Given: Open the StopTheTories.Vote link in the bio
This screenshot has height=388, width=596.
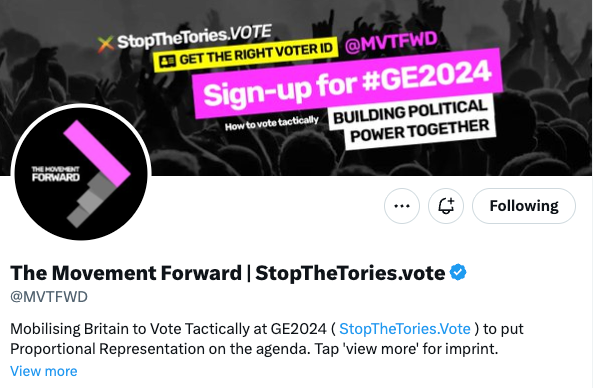Looking at the screenshot, I should tap(404, 329).
